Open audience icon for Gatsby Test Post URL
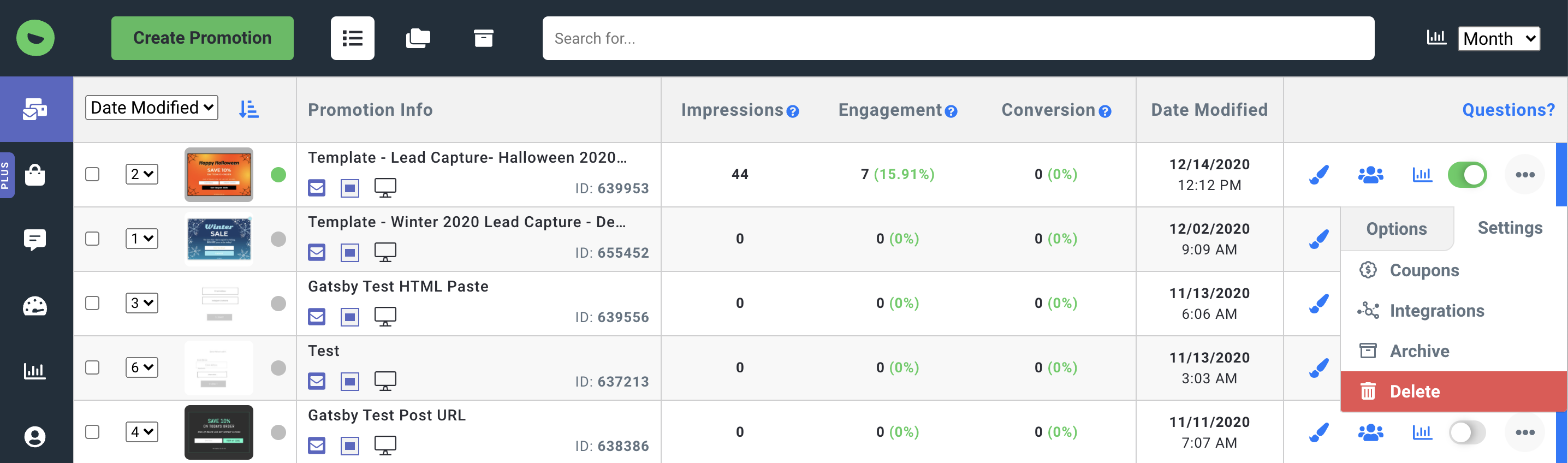The image size is (1568, 463). coord(1370,432)
